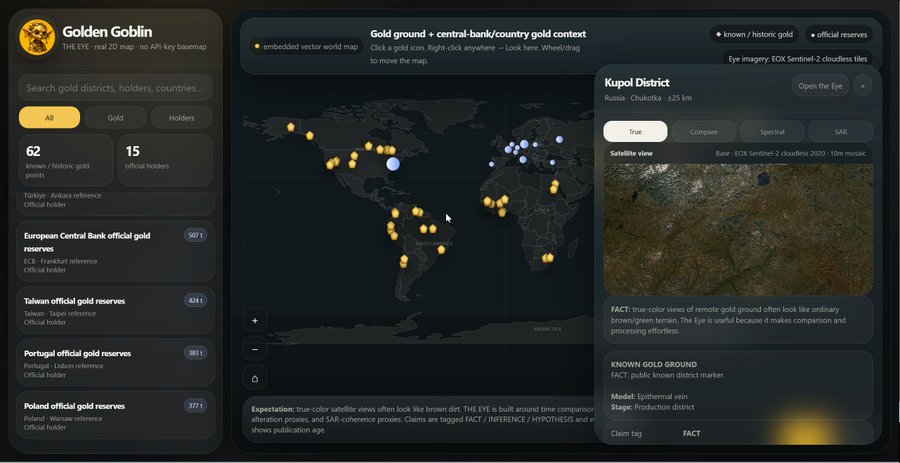Open the Spectral tab

tap(772, 131)
